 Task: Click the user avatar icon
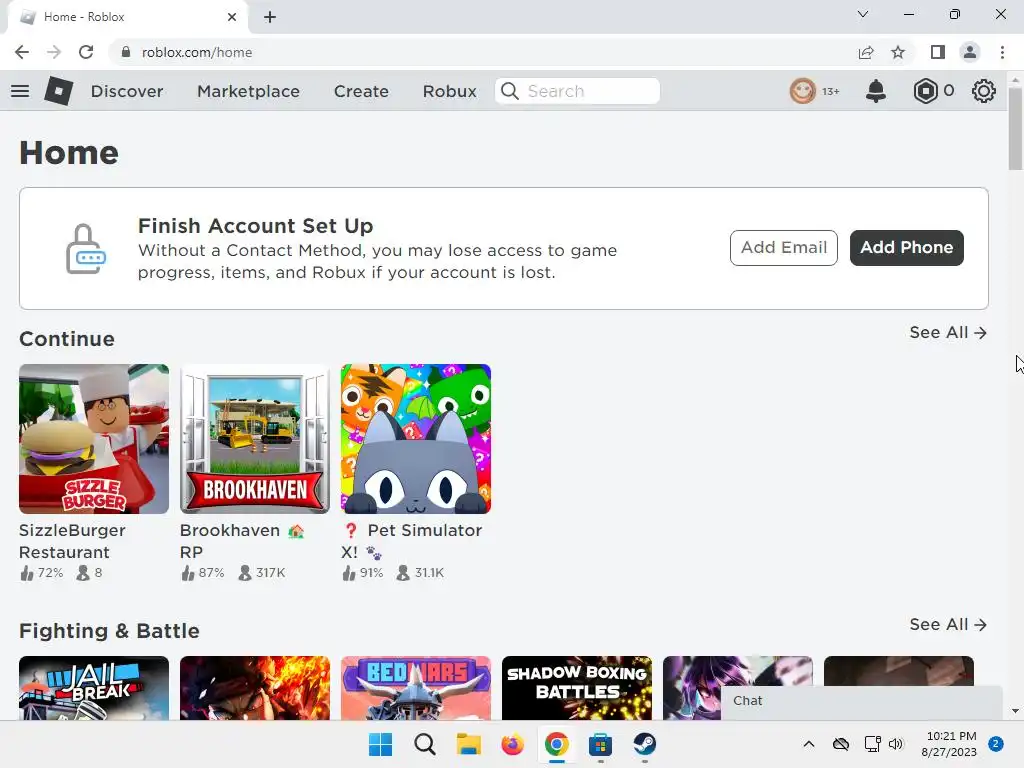[803, 91]
